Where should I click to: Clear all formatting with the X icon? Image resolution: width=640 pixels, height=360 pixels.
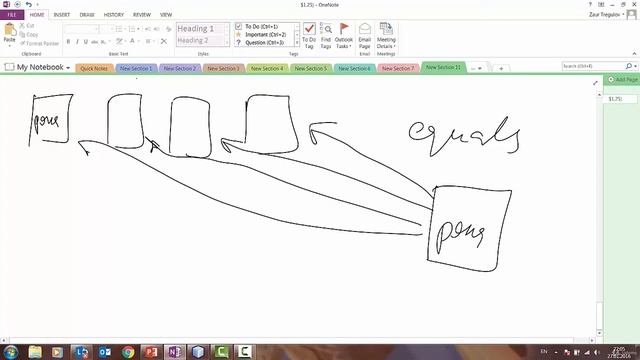164,41
